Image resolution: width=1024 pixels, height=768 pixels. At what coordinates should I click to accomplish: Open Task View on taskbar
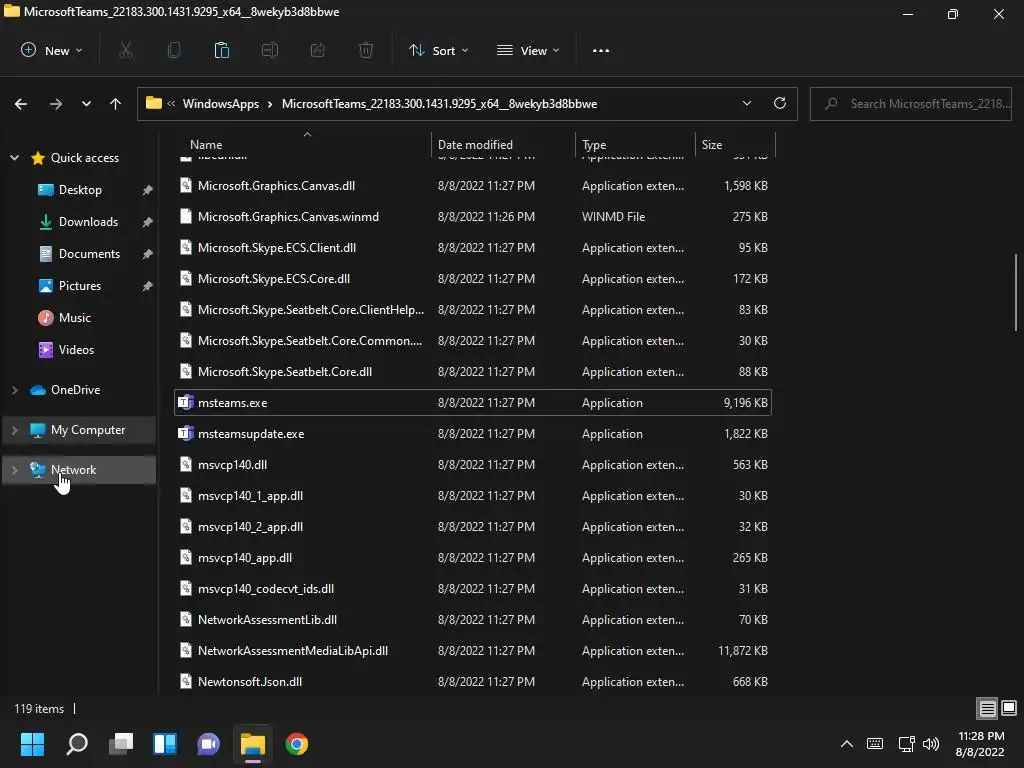coord(121,744)
